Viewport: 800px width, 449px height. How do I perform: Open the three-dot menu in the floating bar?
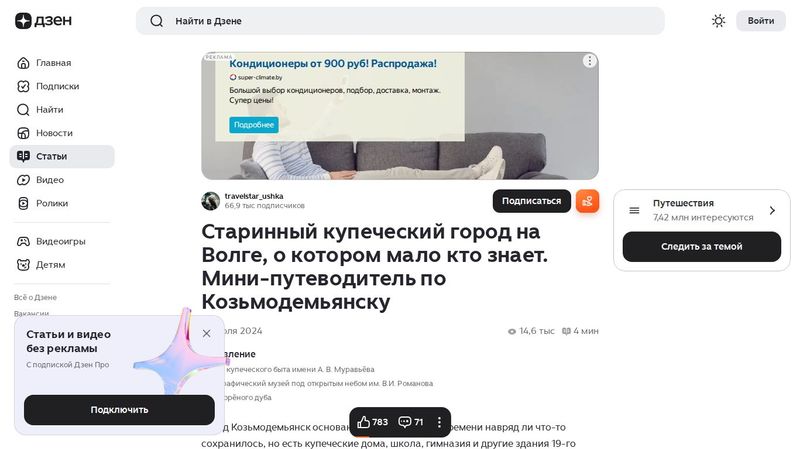439,422
